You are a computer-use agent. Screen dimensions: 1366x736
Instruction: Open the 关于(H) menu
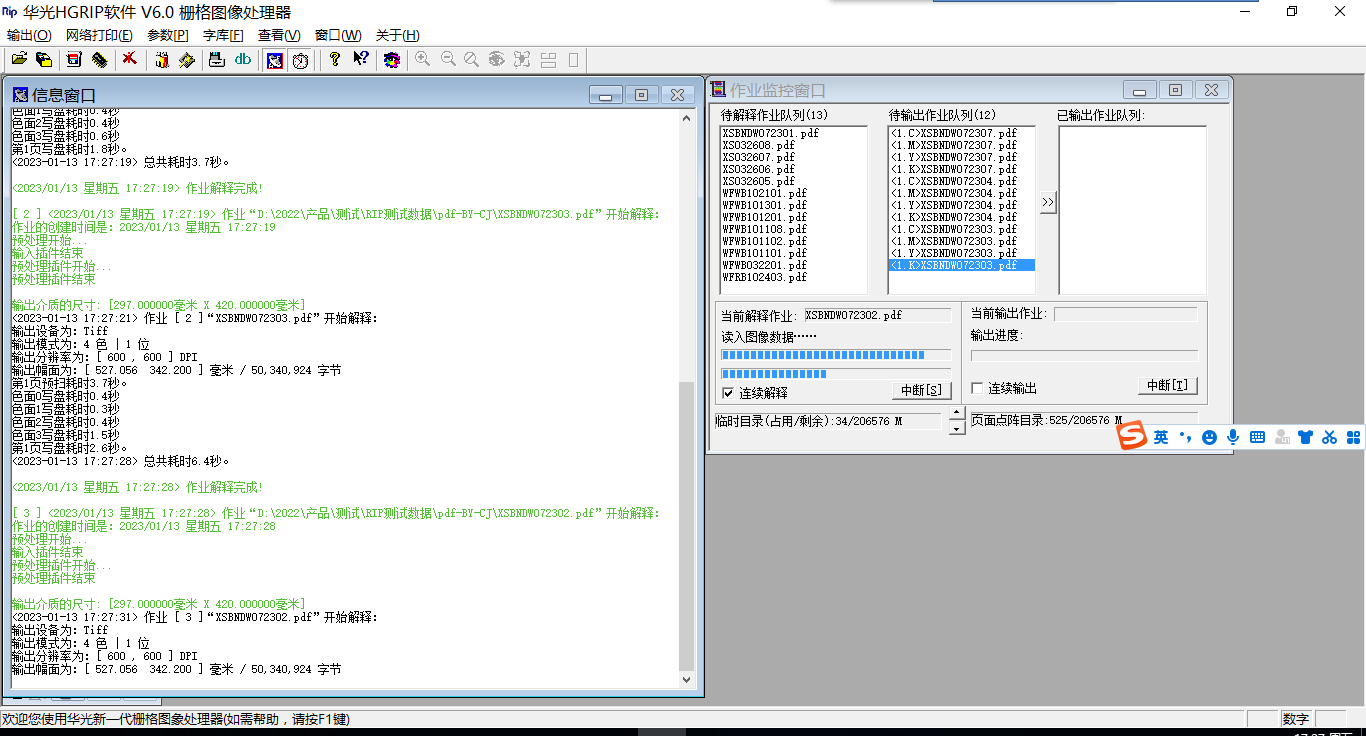(398, 35)
